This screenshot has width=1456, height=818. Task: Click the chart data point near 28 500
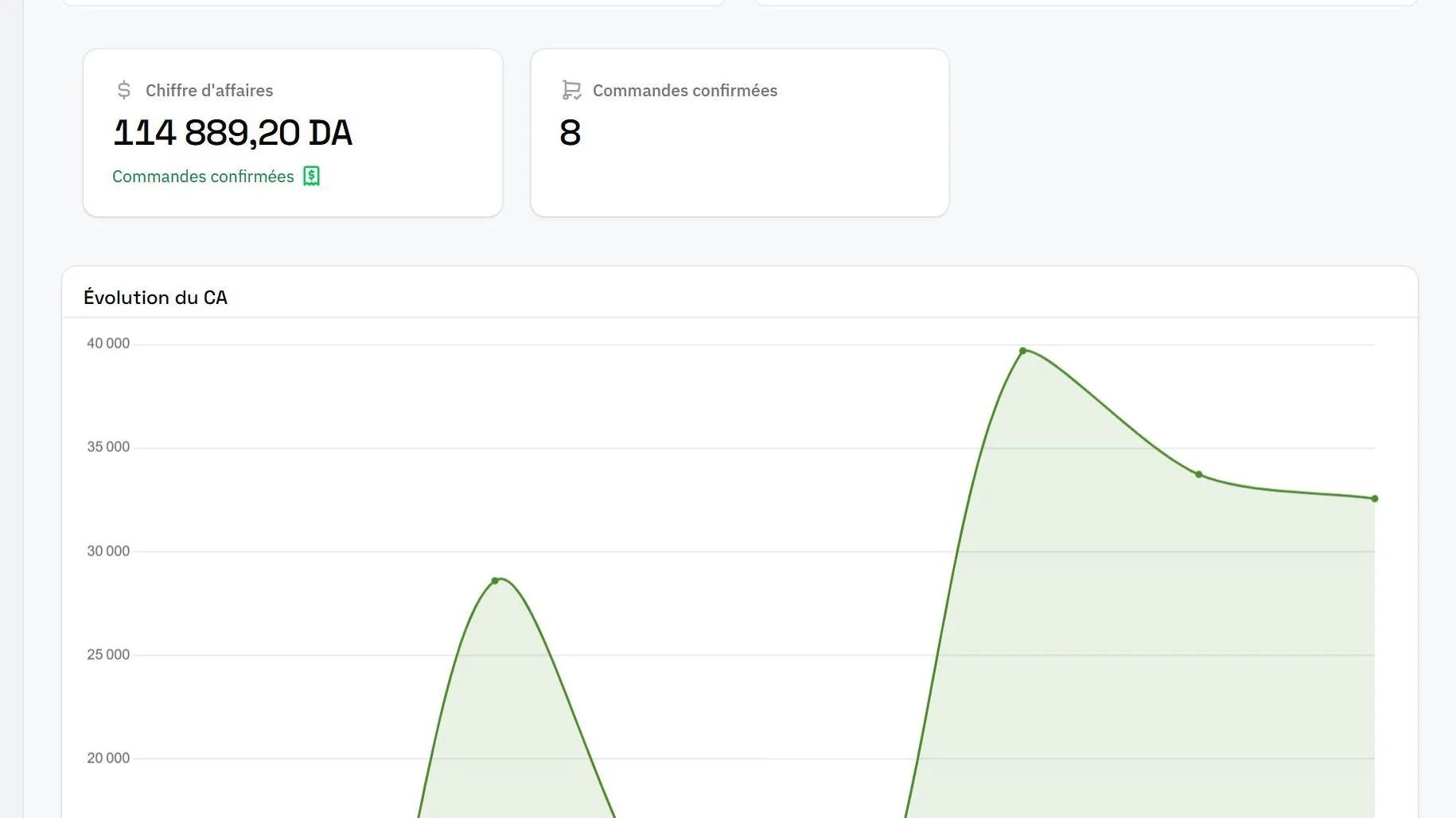(x=495, y=581)
